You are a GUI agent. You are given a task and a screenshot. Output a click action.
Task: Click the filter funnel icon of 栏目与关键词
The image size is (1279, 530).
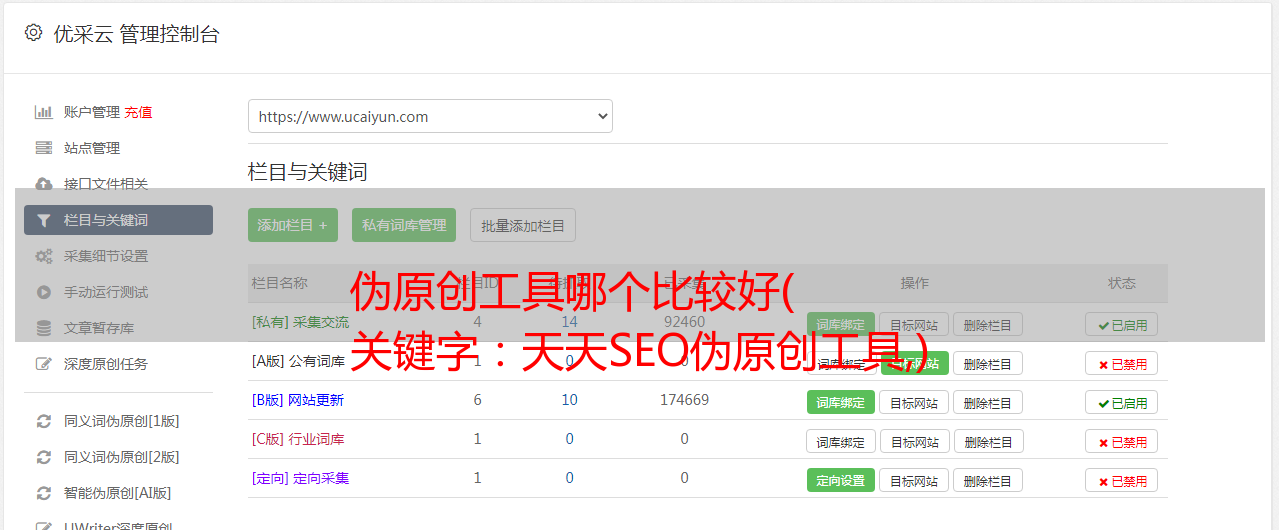(43, 220)
